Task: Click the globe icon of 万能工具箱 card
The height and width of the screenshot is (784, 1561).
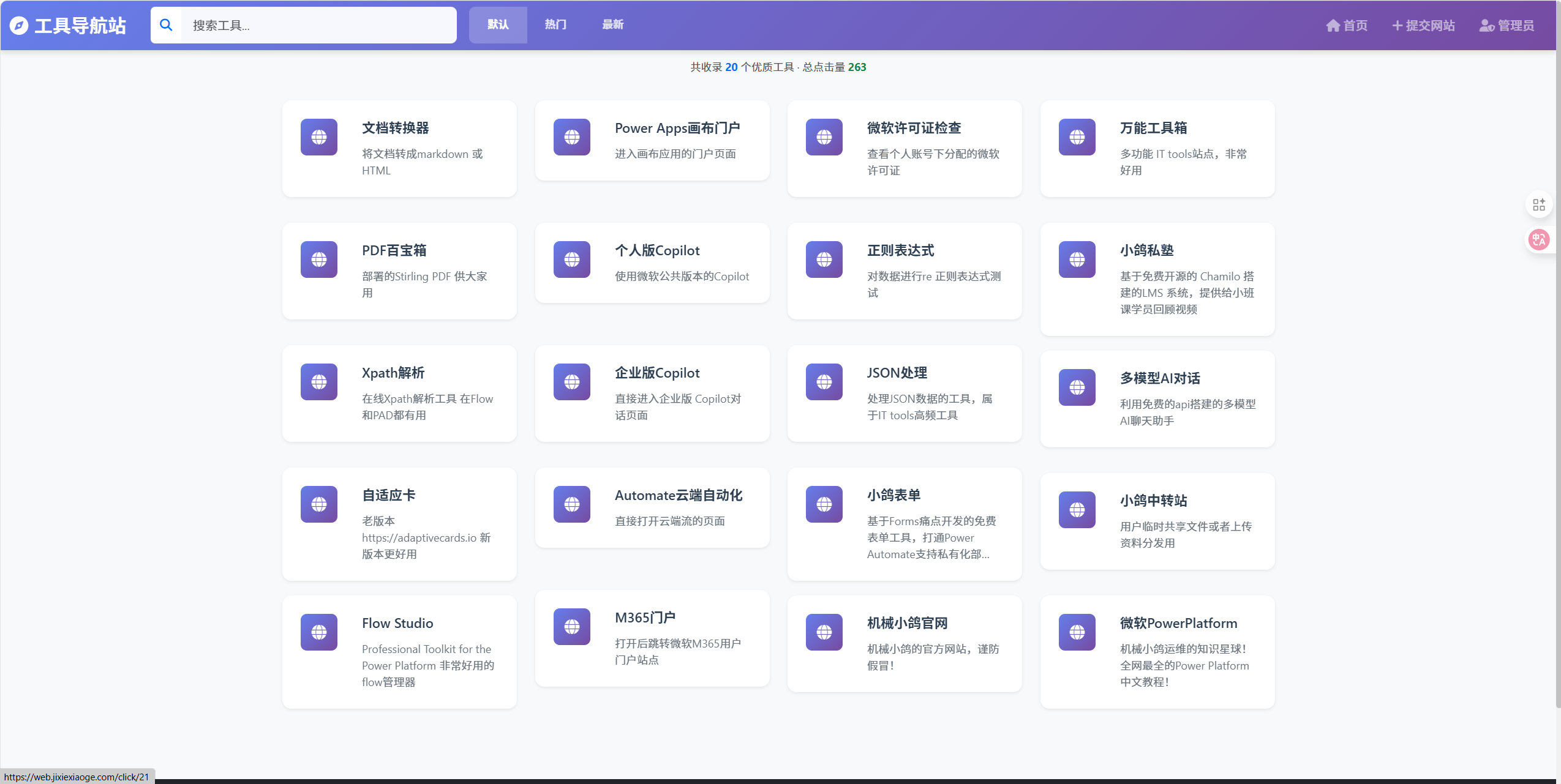Action: pos(1077,137)
